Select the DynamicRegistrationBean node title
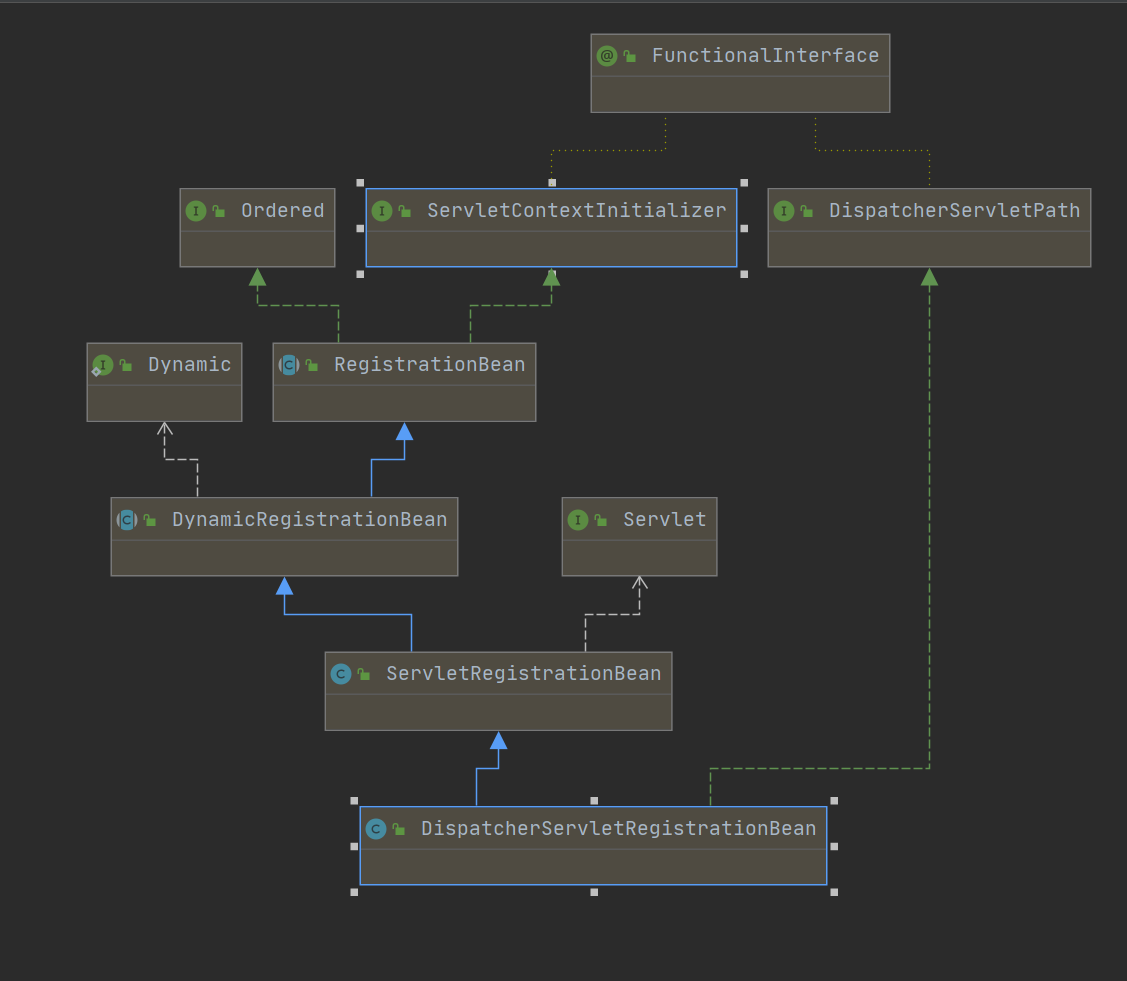Screen dimensions: 1127x981 310,519
